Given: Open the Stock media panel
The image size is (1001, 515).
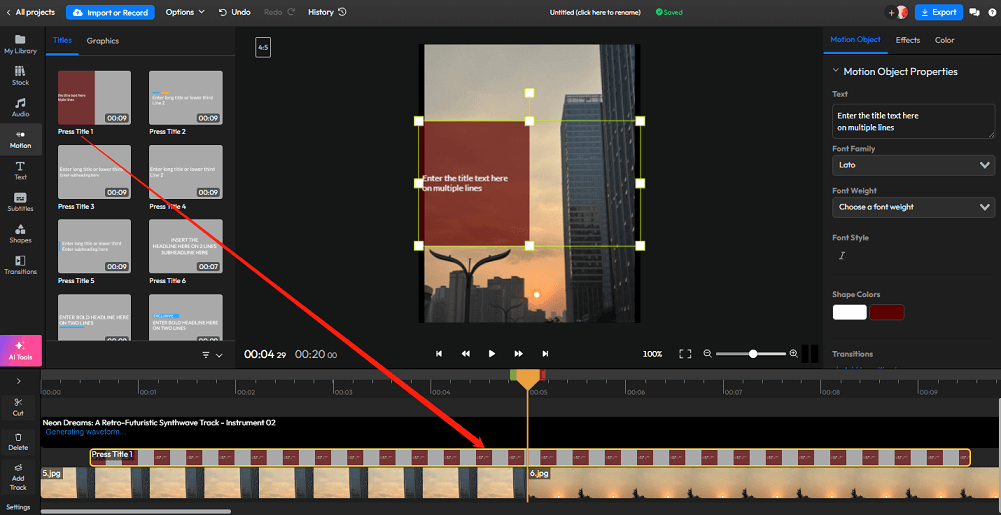Looking at the screenshot, I should pos(20,75).
